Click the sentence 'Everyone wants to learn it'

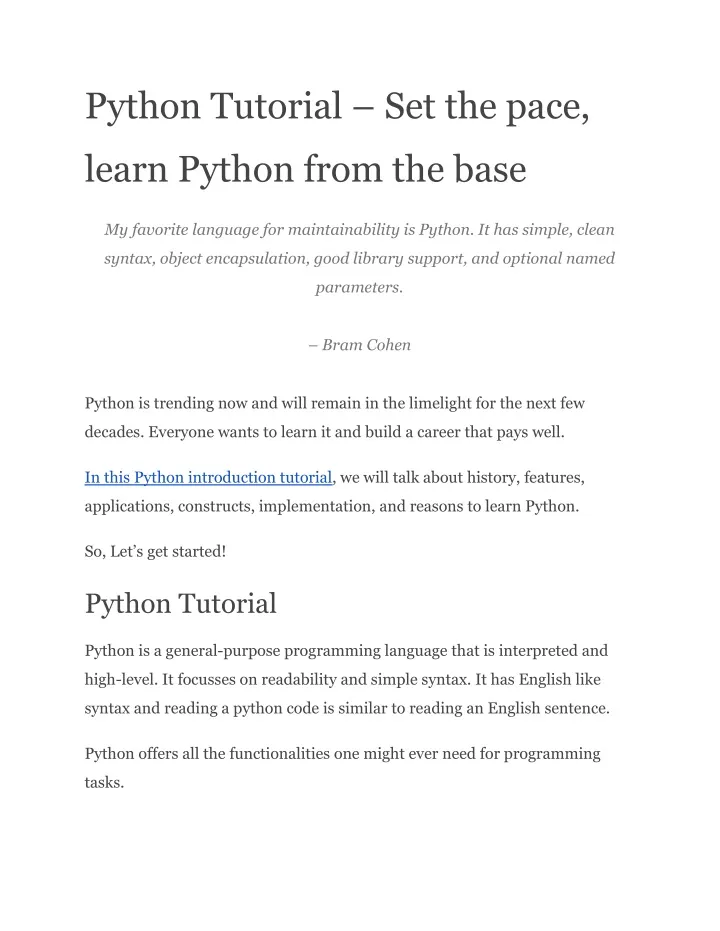356,432
